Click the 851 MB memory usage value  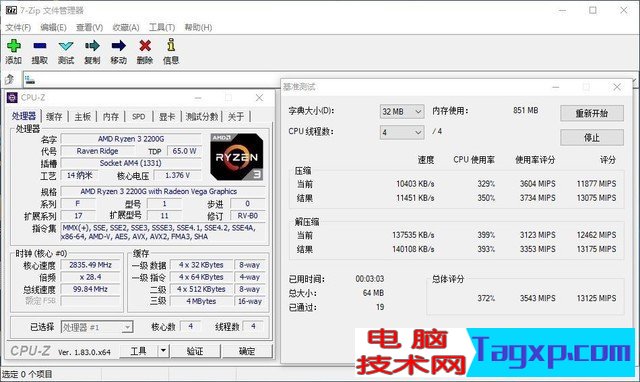526,110
